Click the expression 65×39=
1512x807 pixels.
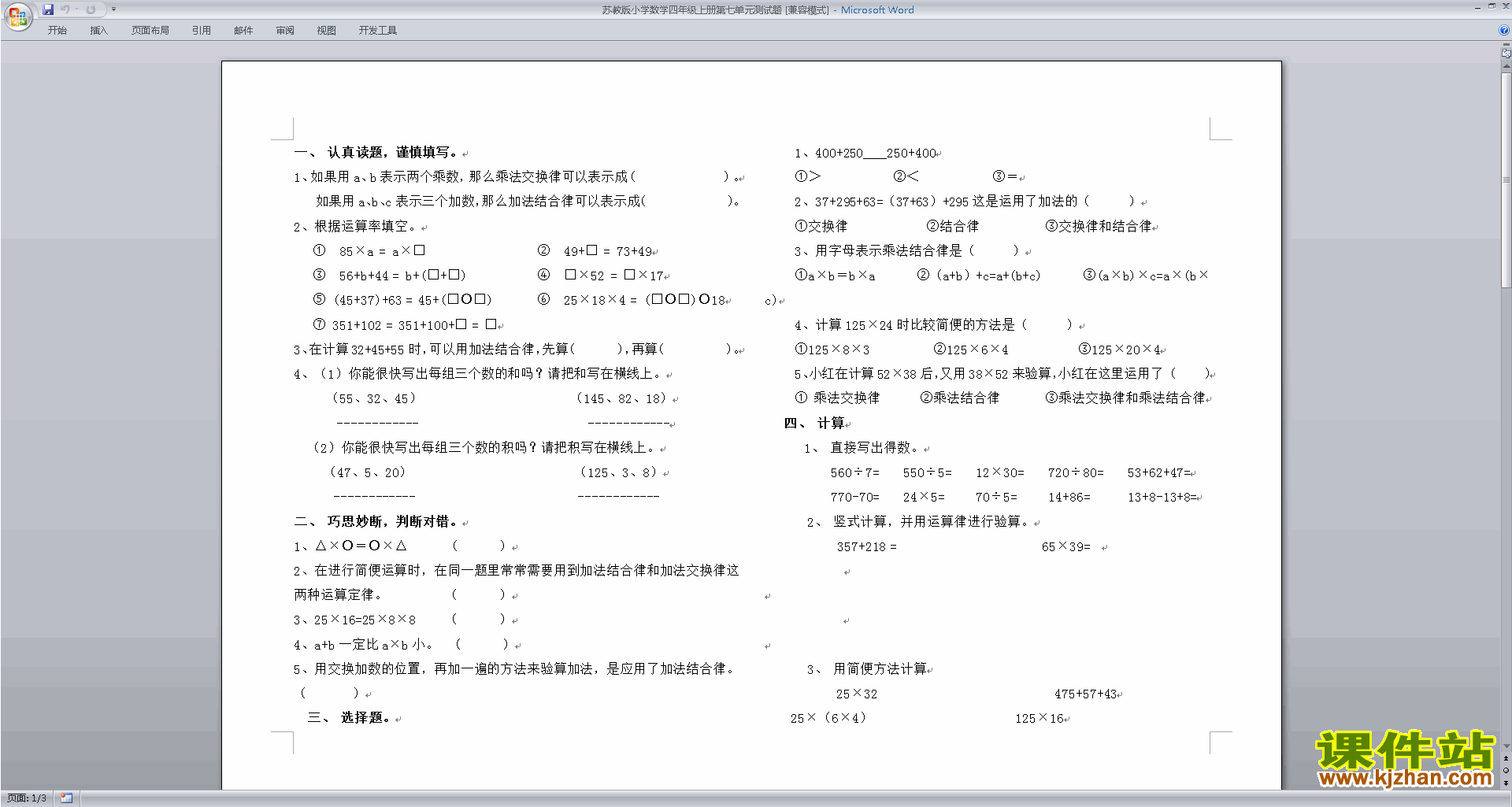click(1066, 546)
